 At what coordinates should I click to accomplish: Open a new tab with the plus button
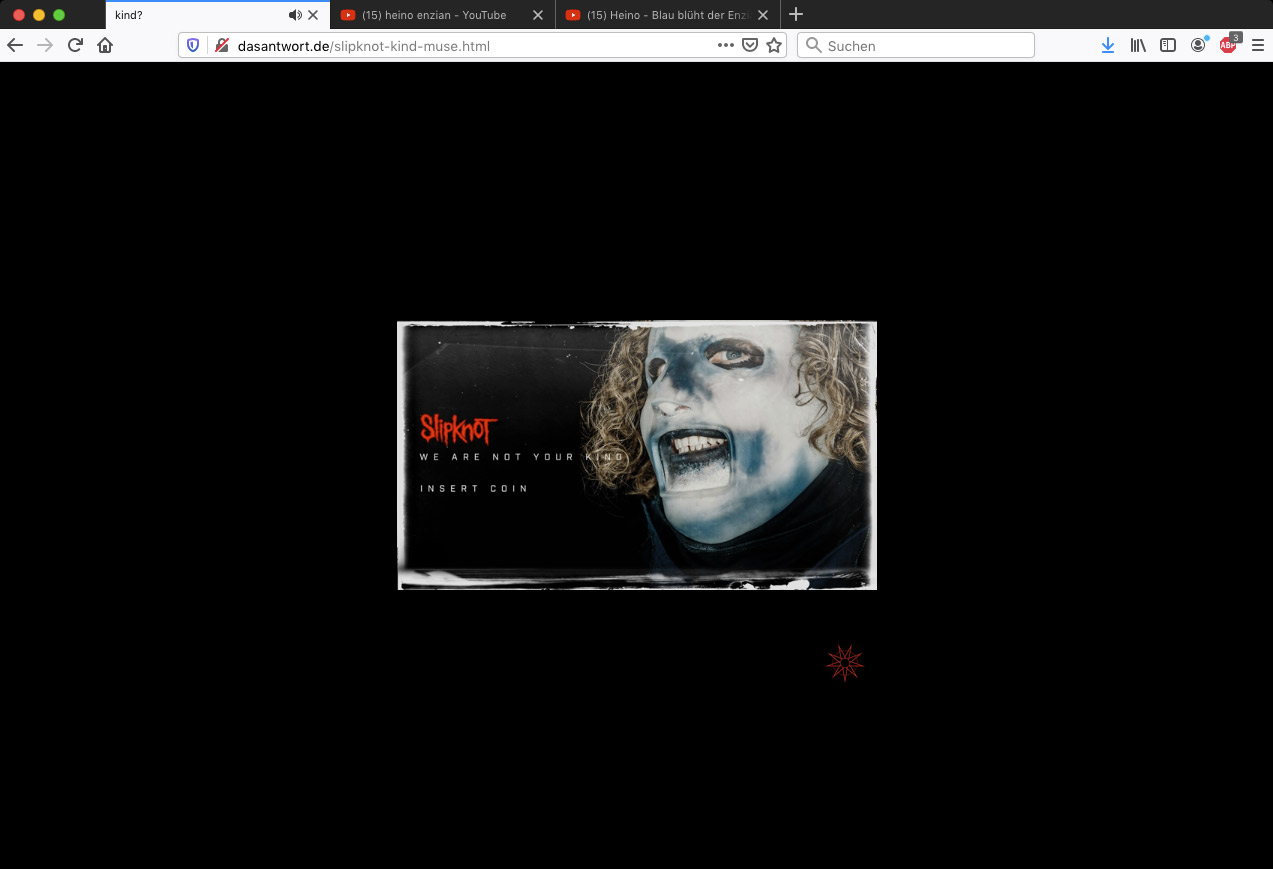796,15
